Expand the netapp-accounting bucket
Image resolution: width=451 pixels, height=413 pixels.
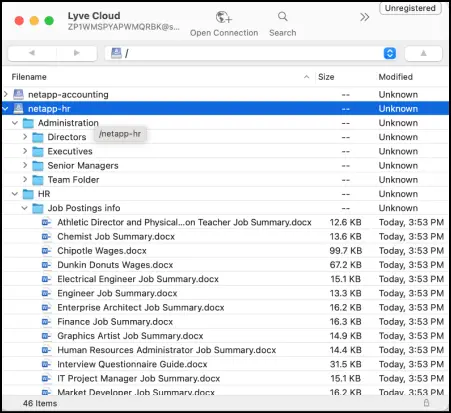tap(6, 94)
